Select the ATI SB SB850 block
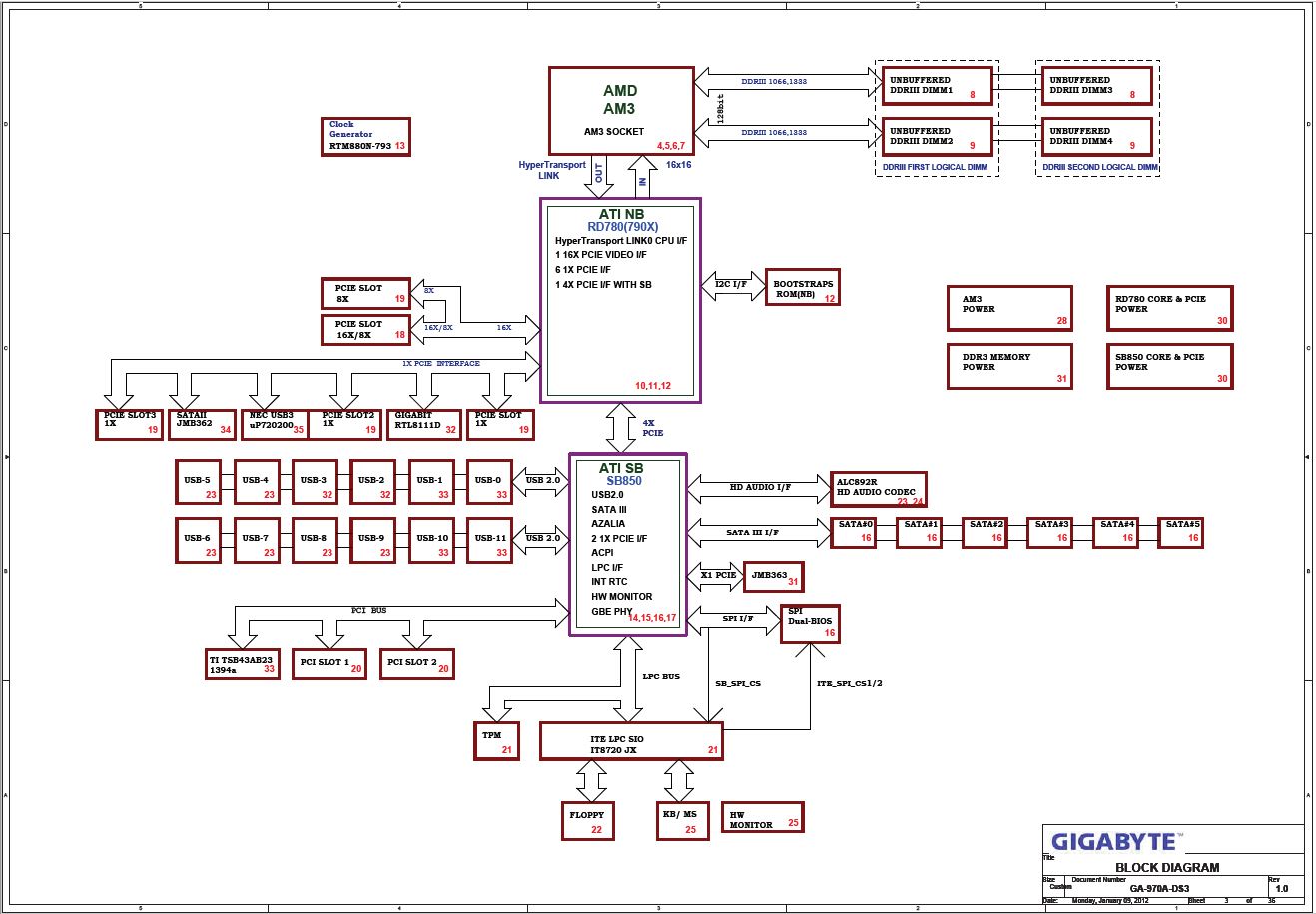Viewport: 1316px width, 914px height. [x=627, y=544]
